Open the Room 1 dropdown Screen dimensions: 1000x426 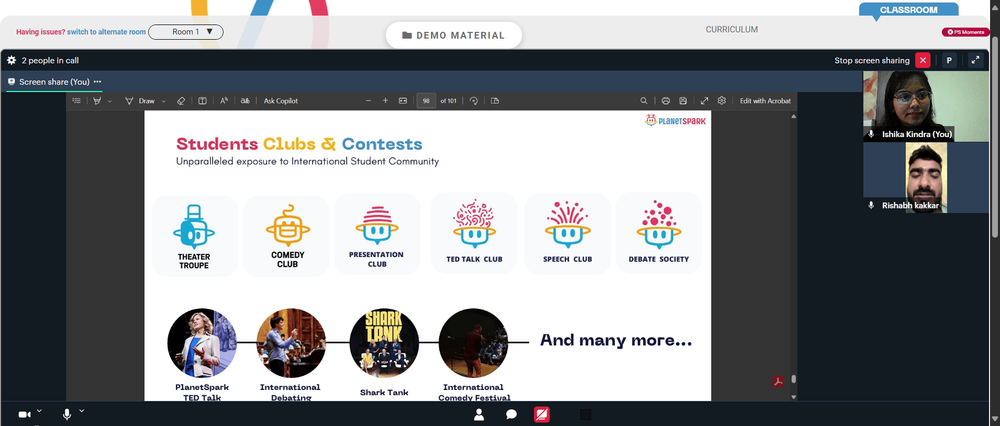tap(186, 32)
